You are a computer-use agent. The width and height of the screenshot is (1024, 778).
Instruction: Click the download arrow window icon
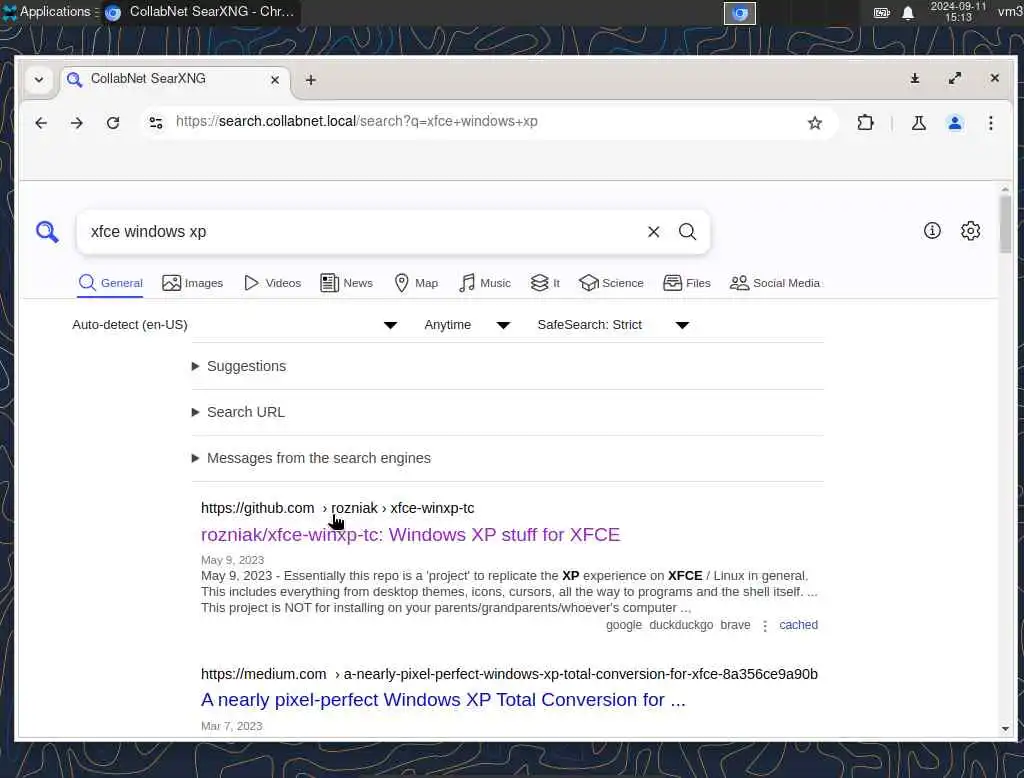pyautogui.click(x=915, y=78)
